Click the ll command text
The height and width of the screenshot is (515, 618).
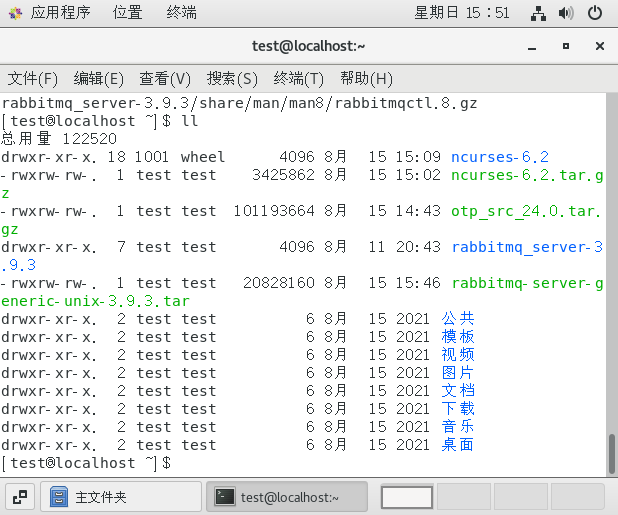190,121
